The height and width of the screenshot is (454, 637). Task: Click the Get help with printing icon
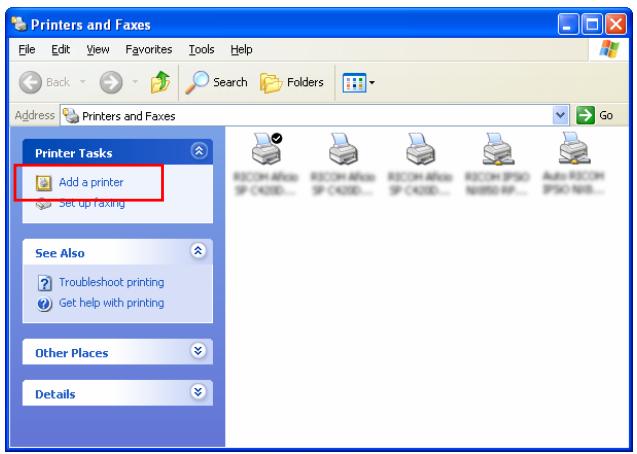click(x=44, y=304)
